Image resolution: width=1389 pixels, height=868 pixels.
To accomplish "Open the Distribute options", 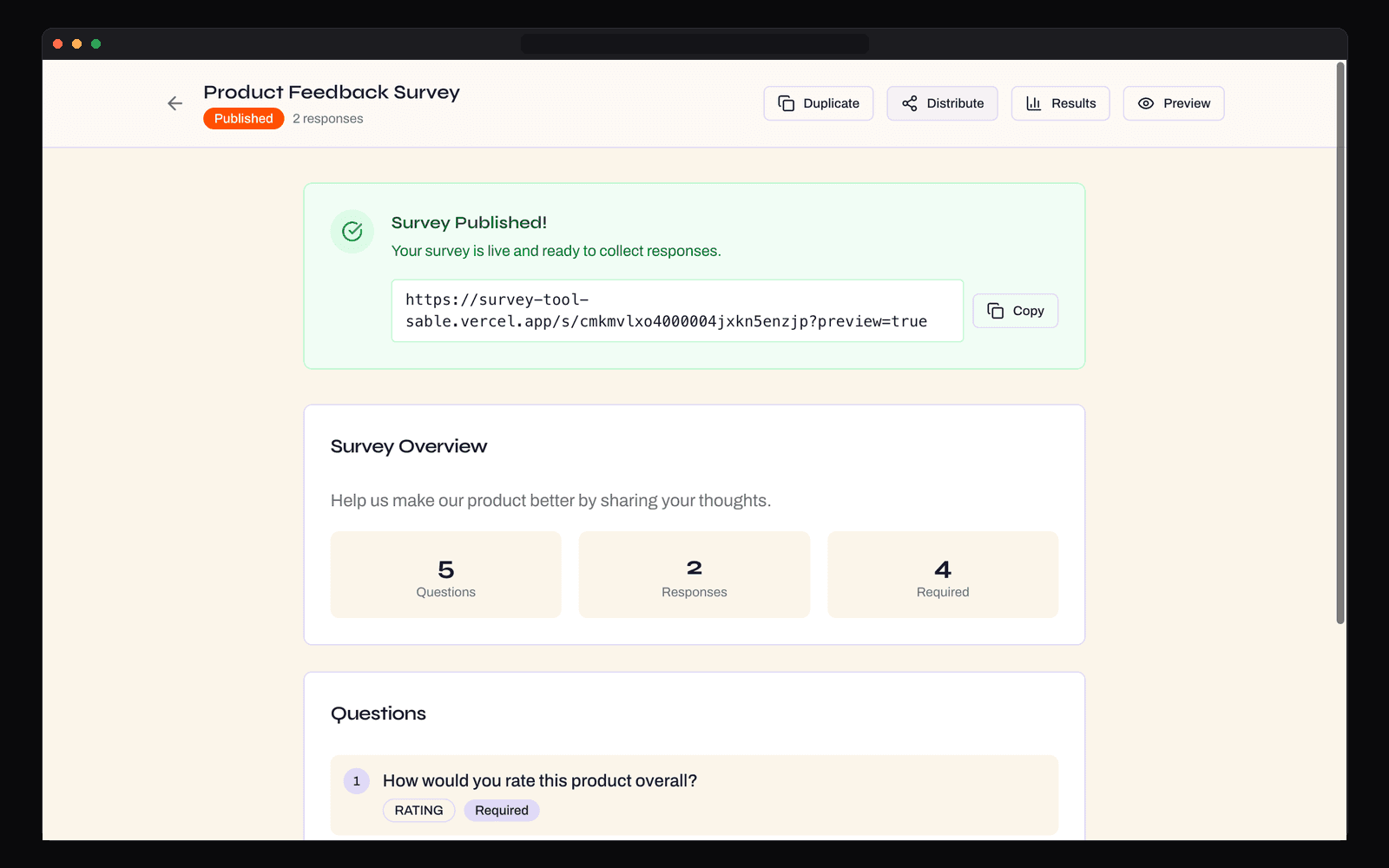I will click(942, 102).
